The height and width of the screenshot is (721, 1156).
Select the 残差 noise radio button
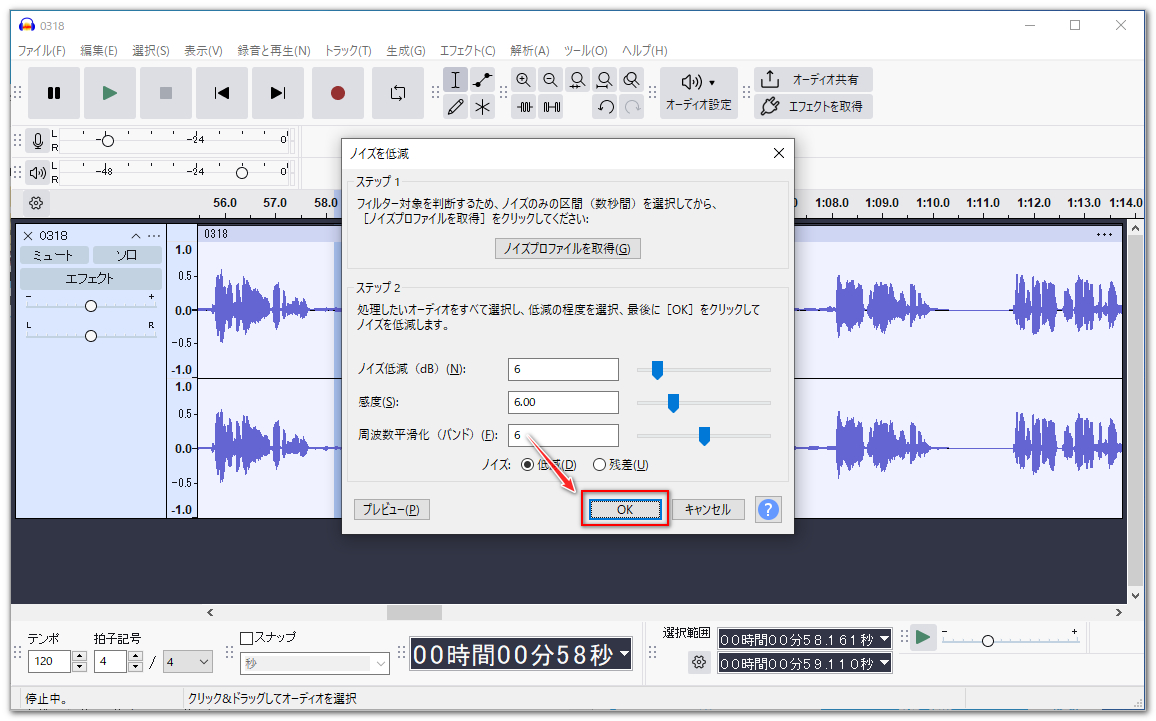pos(600,464)
